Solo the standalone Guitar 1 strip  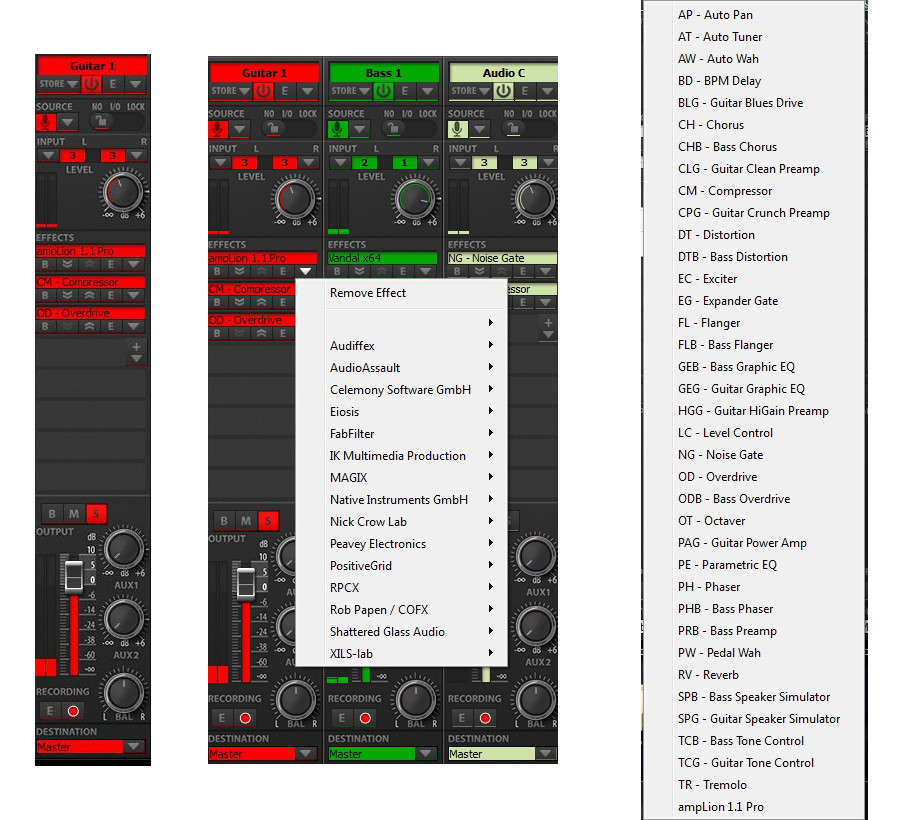coord(96,514)
